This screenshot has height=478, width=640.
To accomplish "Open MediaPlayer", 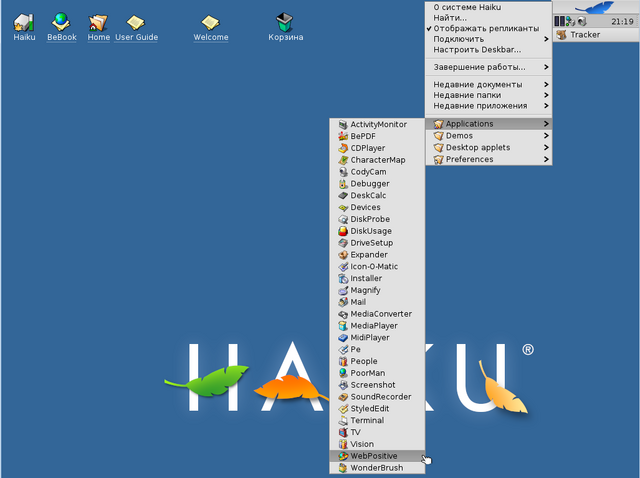I will pos(377,326).
